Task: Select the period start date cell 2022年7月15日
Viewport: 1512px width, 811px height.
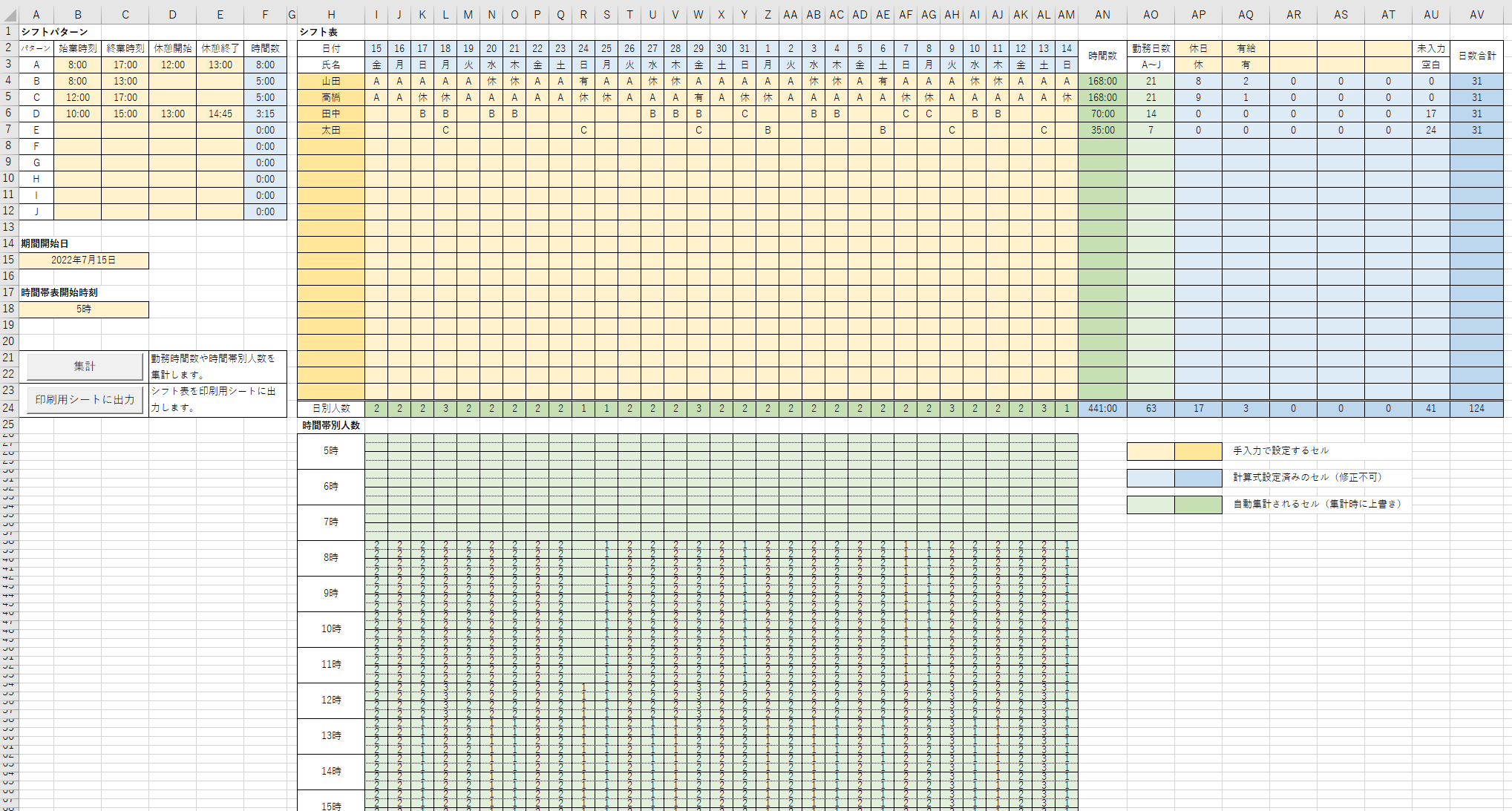Action: pos(84,260)
